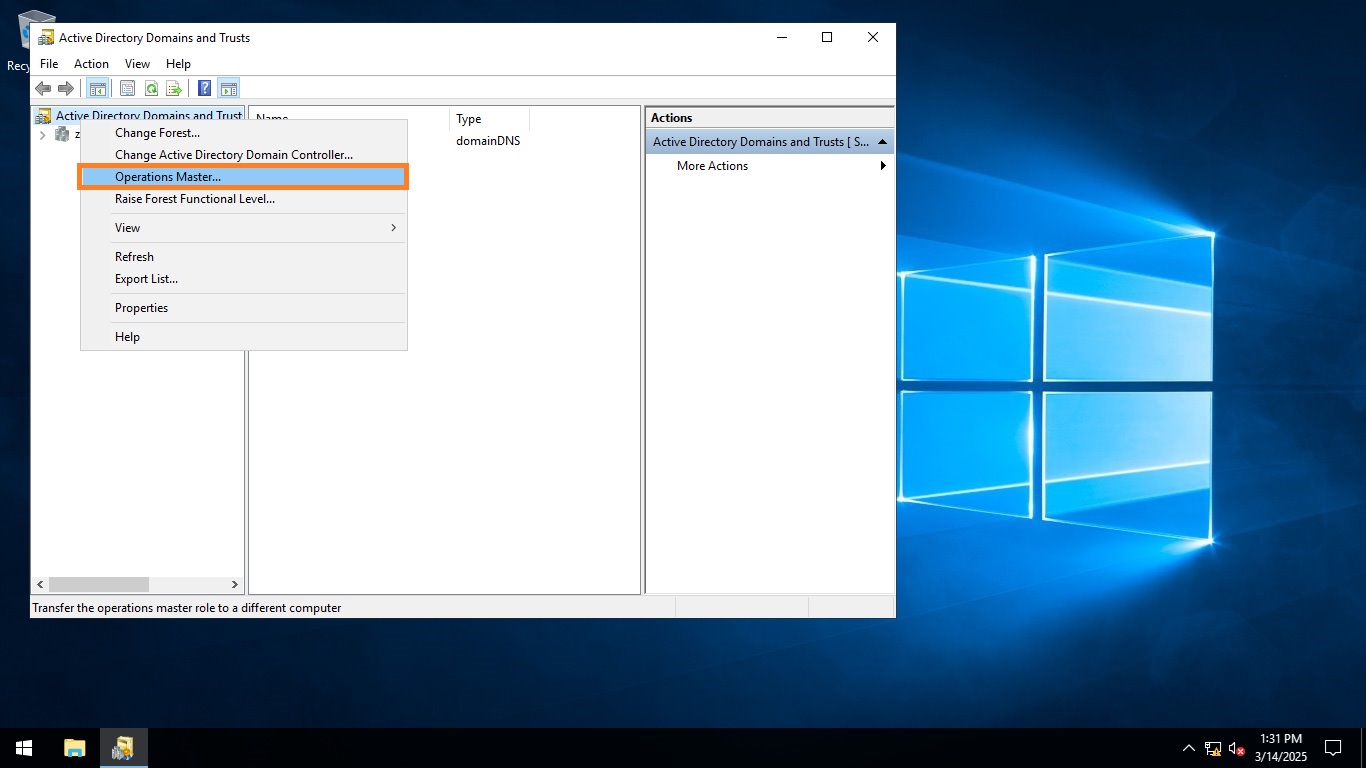Open the network tray icon
This screenshot has height=768, width=1366.
pos(1213,748)
